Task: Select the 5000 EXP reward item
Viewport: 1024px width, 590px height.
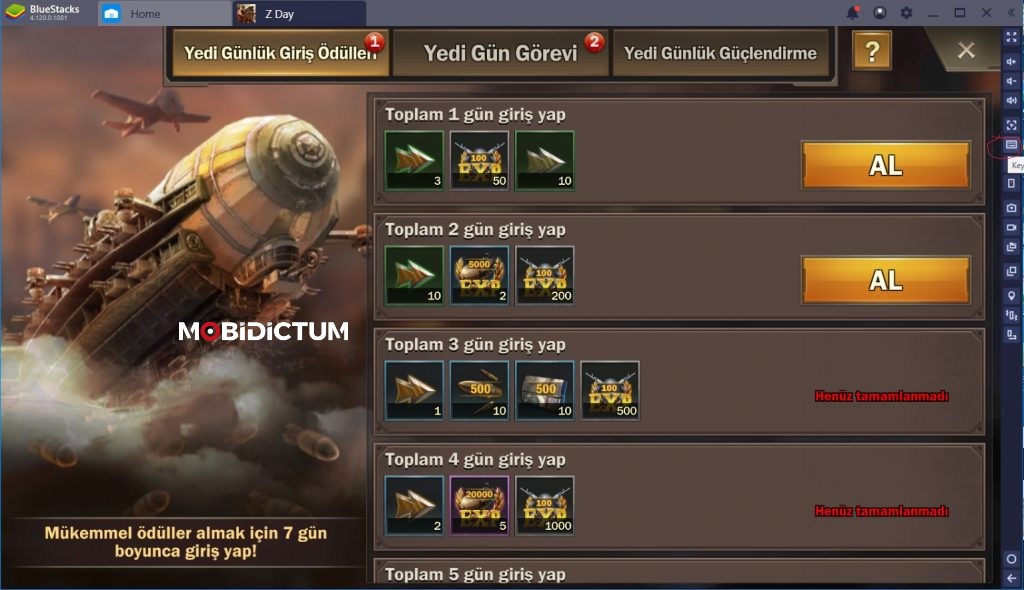Action: (x=479, y=275)
